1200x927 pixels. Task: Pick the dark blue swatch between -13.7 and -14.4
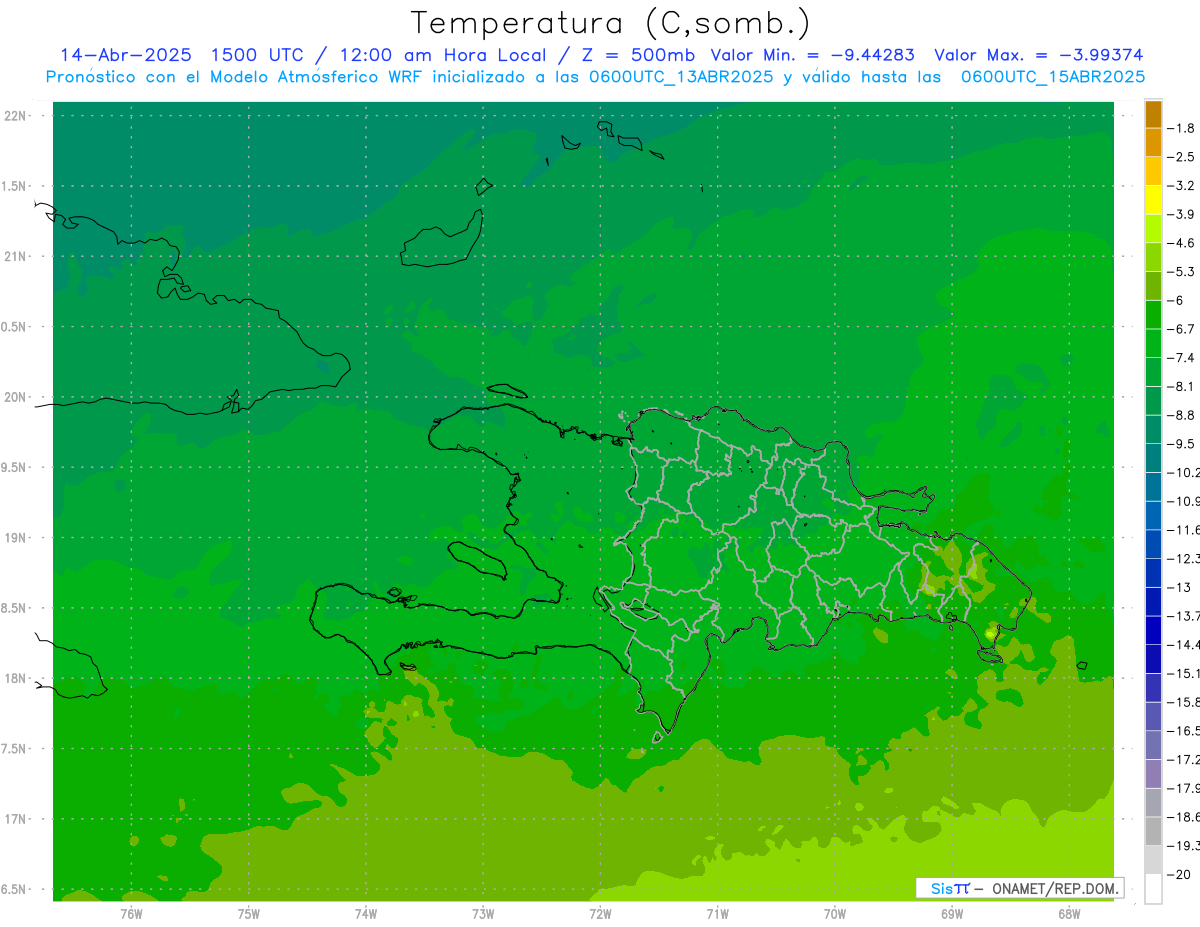tap(1153, 630)
